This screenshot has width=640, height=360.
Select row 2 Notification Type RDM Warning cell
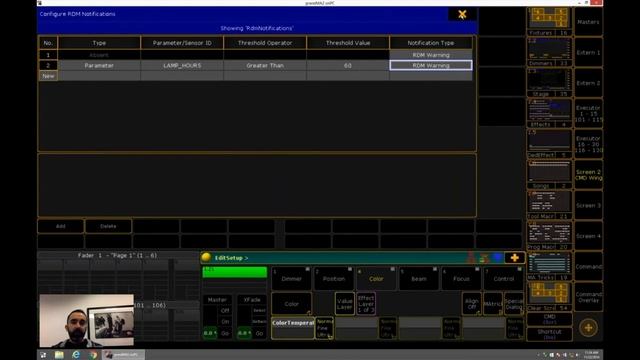click(431, 65)
